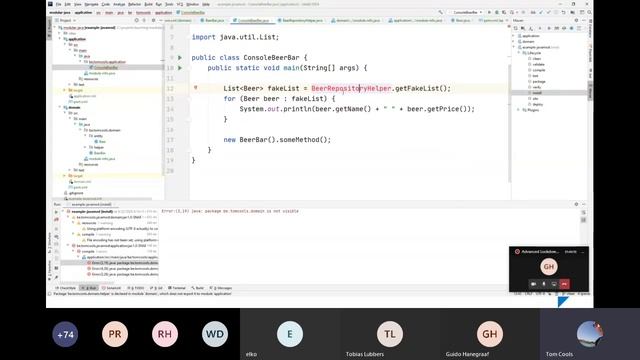Screen dimensions: 640x360
Task: Click the error bulb on line 12
Action: pos(196,87)
